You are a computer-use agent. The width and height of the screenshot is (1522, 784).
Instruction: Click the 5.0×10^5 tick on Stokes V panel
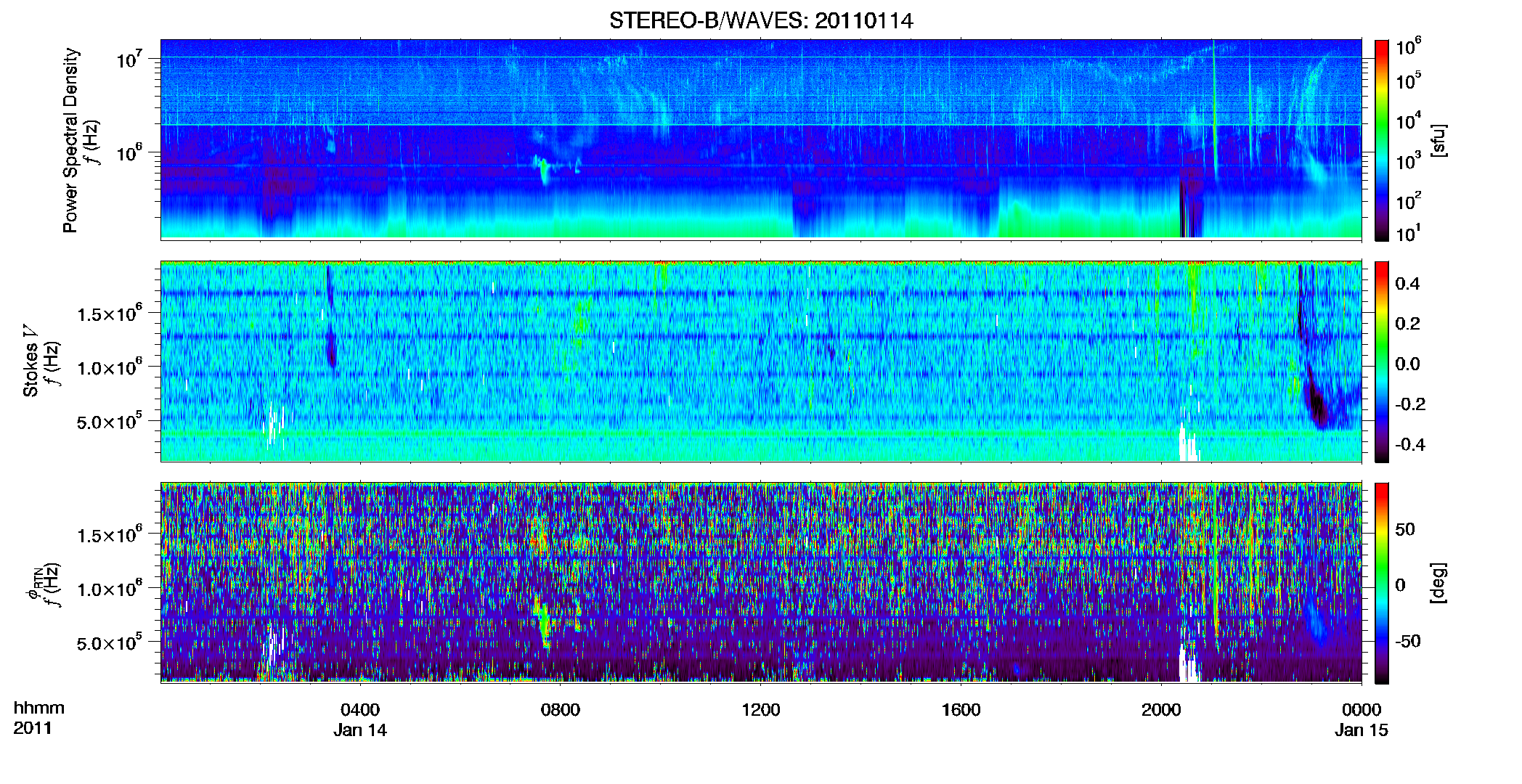click(x=110, y=421)
